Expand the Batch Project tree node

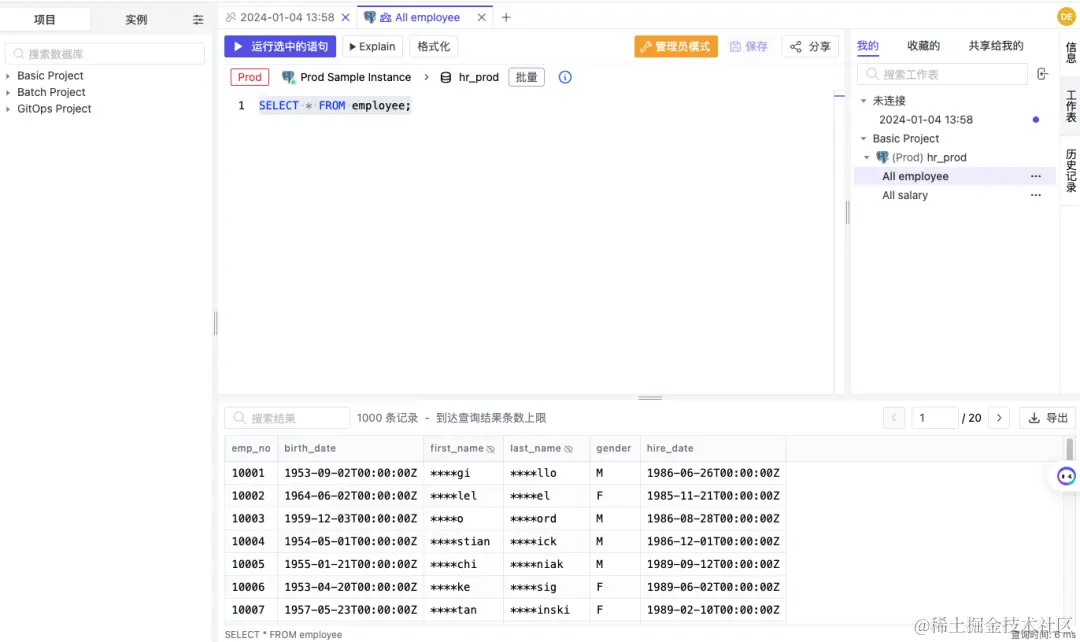point(8,92)
